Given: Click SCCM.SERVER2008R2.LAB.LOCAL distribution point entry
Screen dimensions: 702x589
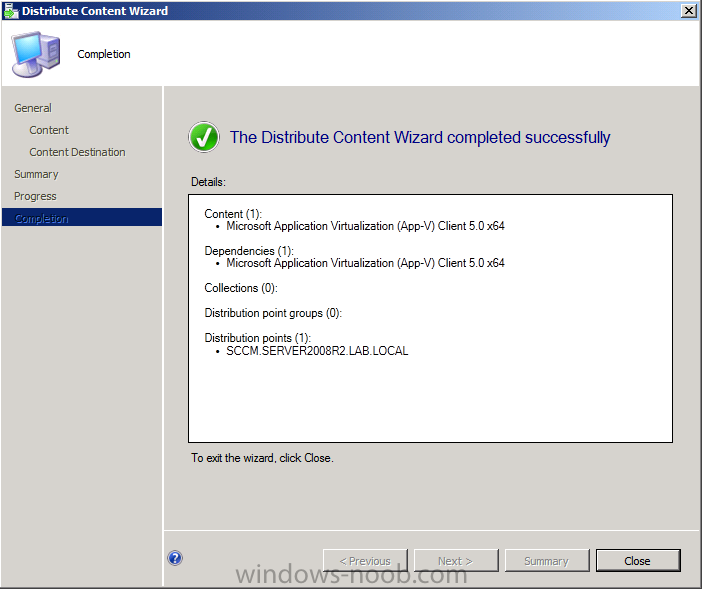Looking at the screenshot, I should click(317, 351).
